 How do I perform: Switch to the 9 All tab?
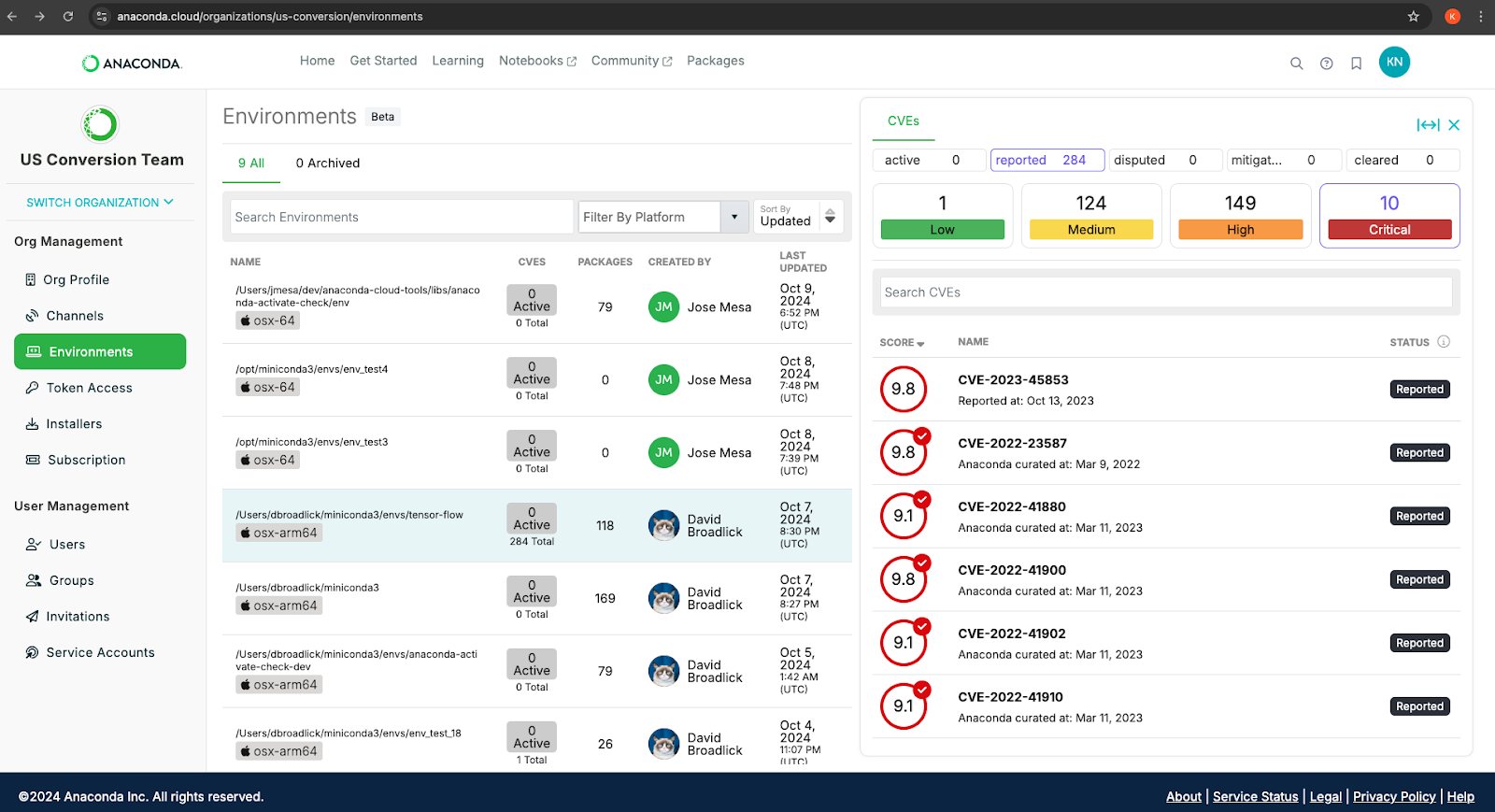[250, 163]
